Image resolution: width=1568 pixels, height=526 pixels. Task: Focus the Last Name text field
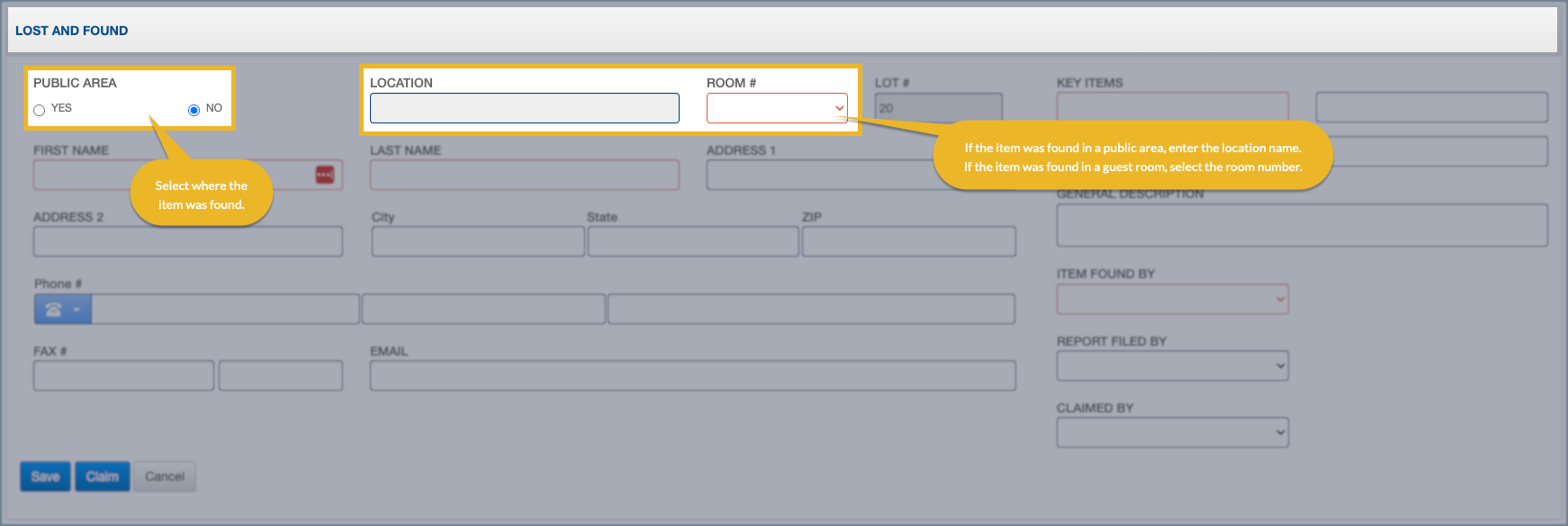pyautogui.click(x=524, y=175)
